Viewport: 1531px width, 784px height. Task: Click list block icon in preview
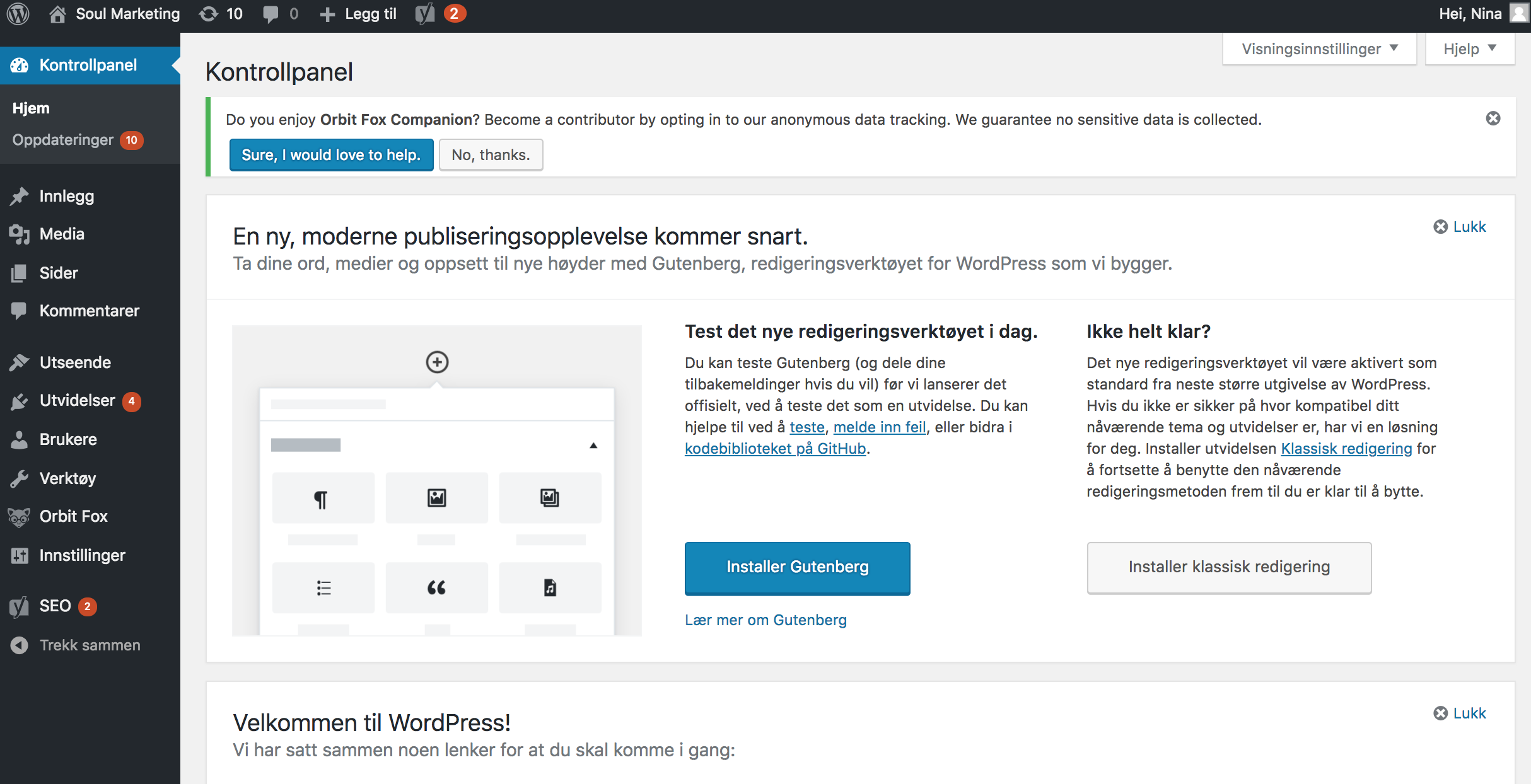(323, 588)
